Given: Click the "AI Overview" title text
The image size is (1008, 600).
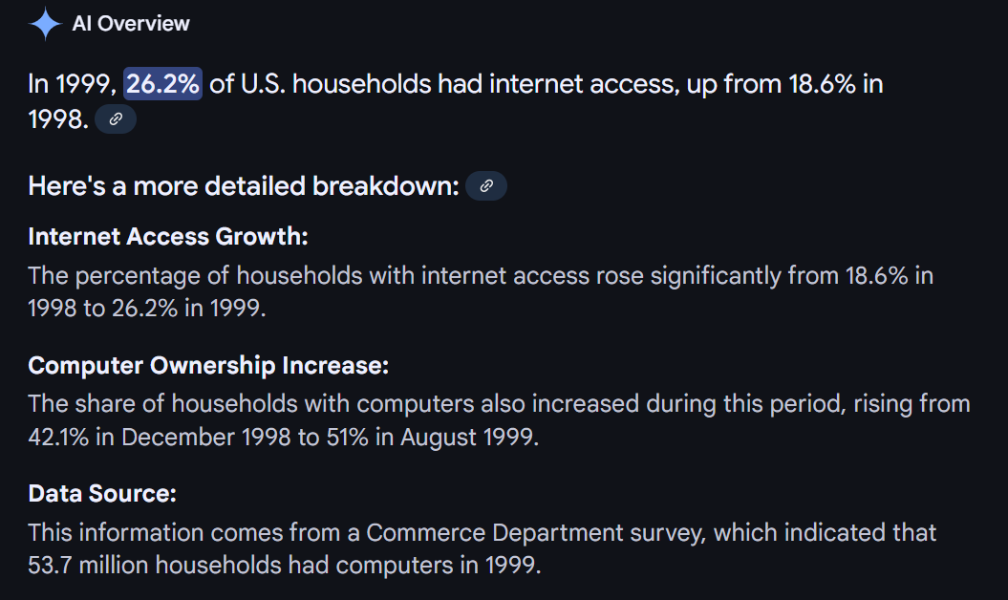Looking at the screenshot, I should point(131,24).
